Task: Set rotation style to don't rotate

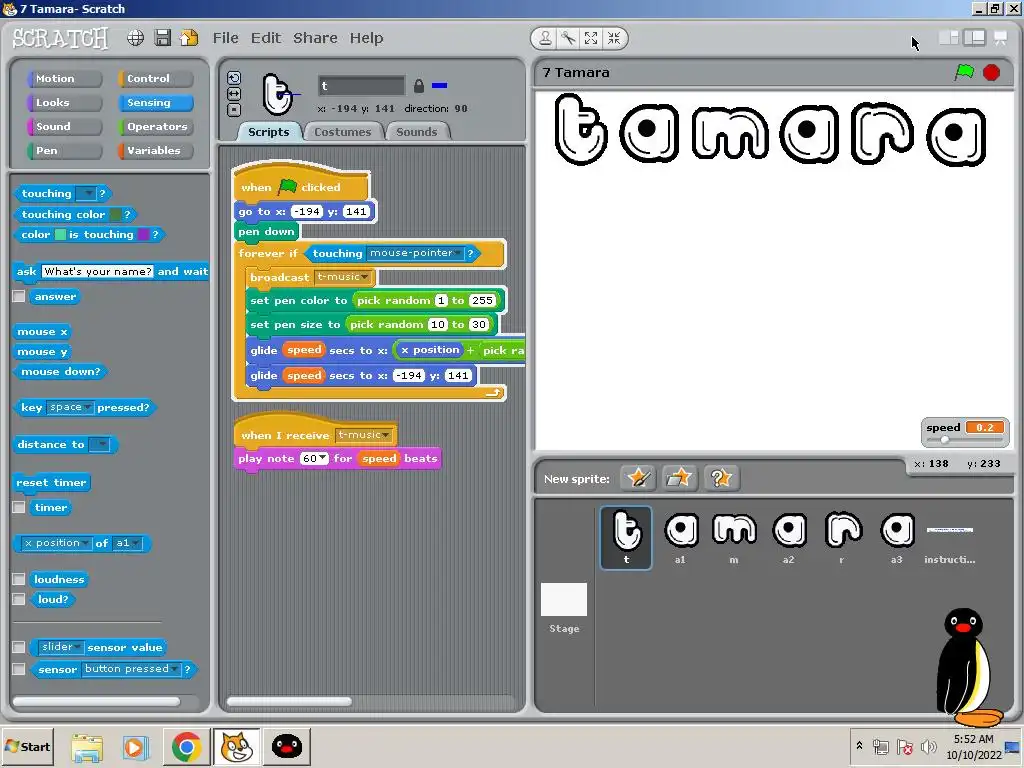Action: pos(234,110)
